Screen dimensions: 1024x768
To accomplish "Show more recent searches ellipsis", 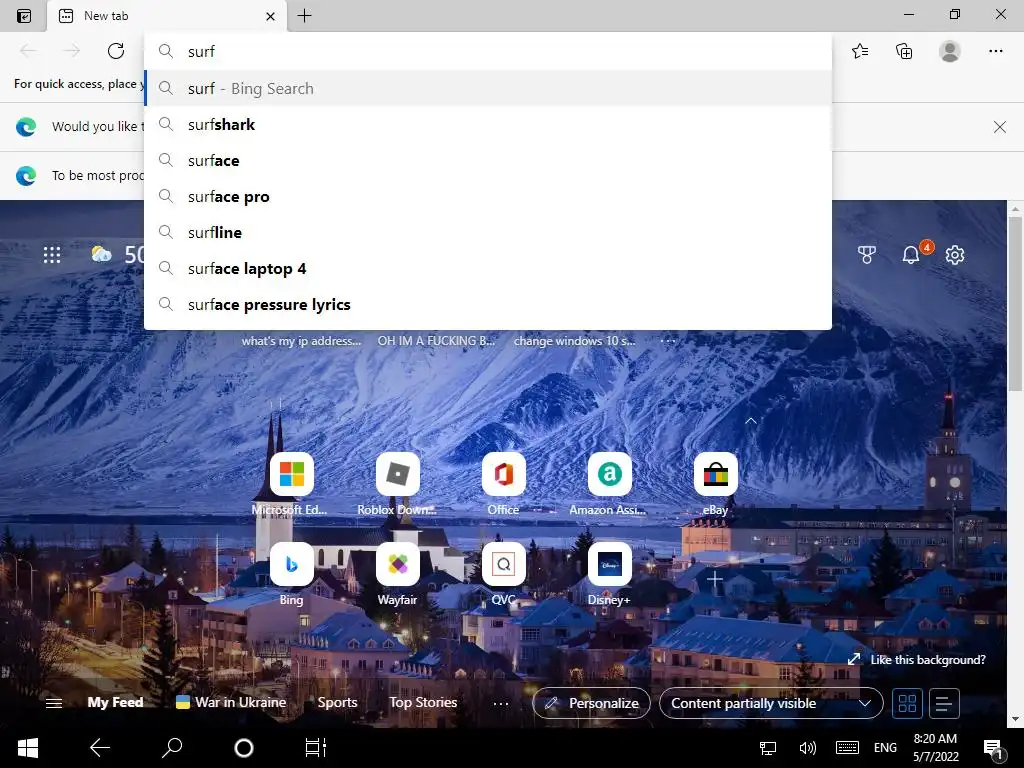I will coord(668,341).
